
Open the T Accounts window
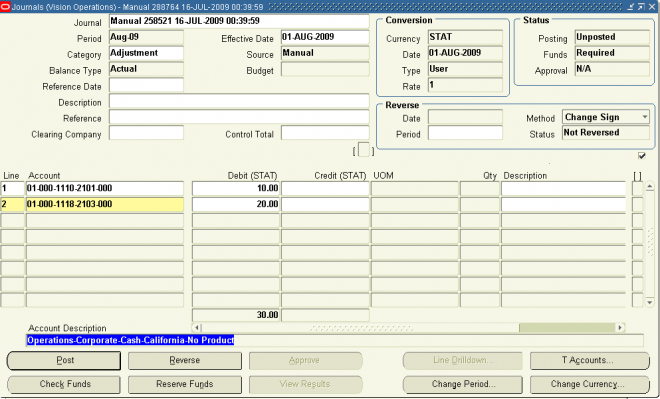point(589,361)
